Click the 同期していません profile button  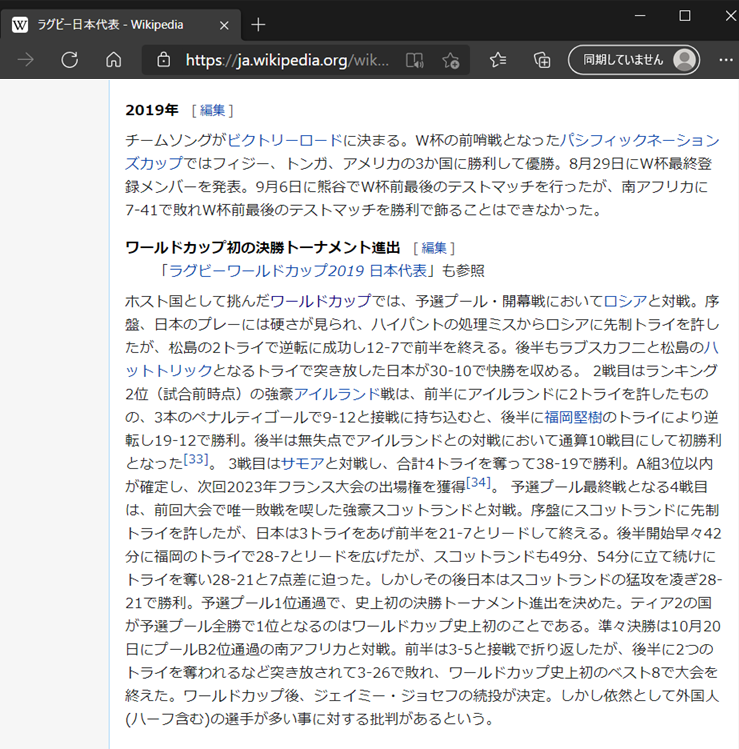click(x=634, y=60)
